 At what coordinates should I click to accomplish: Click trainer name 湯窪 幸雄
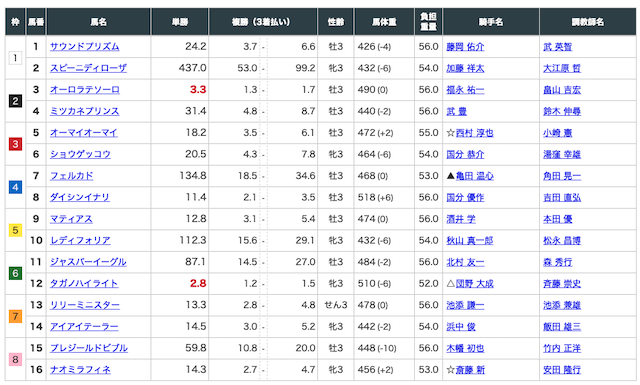562,155
